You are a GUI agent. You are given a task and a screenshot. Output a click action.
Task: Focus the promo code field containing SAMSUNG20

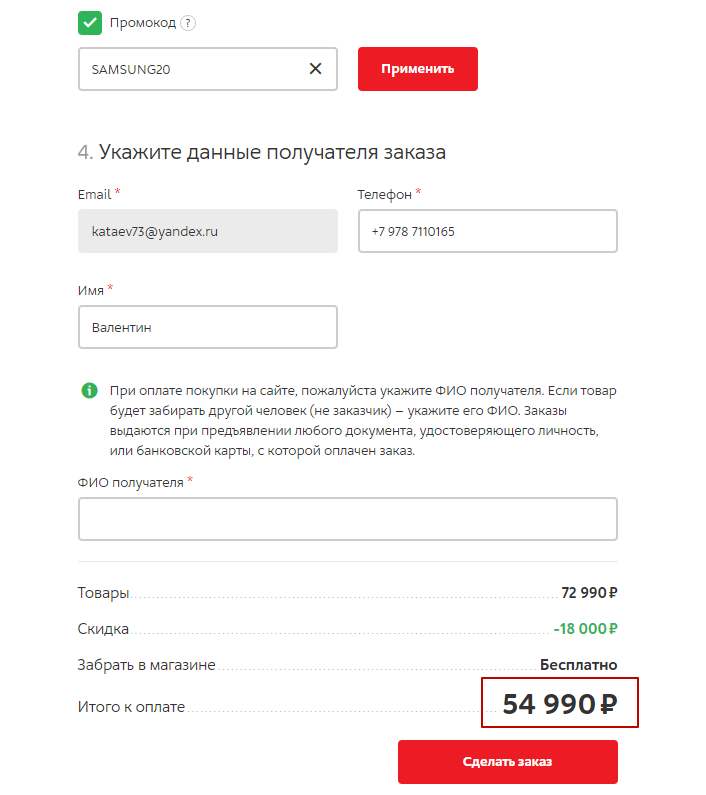click(x=190, y=69)
